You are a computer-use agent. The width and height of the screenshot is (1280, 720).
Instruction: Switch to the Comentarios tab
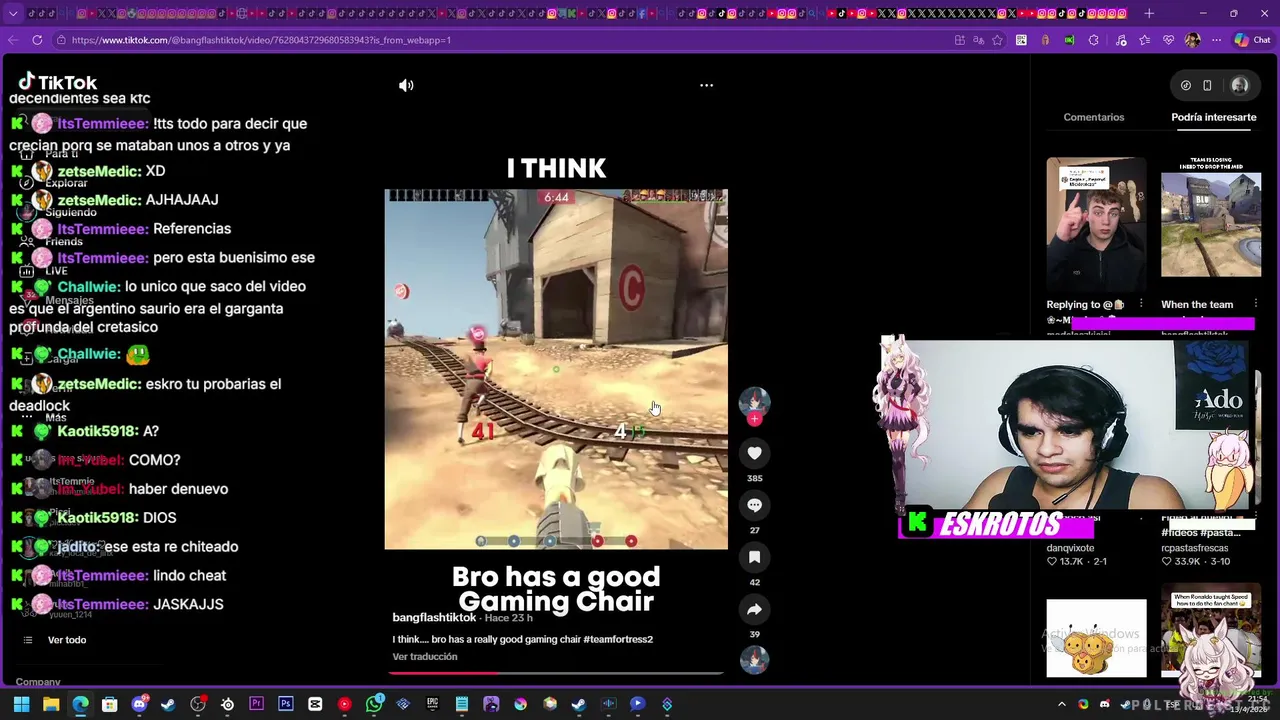point(1094,117)
